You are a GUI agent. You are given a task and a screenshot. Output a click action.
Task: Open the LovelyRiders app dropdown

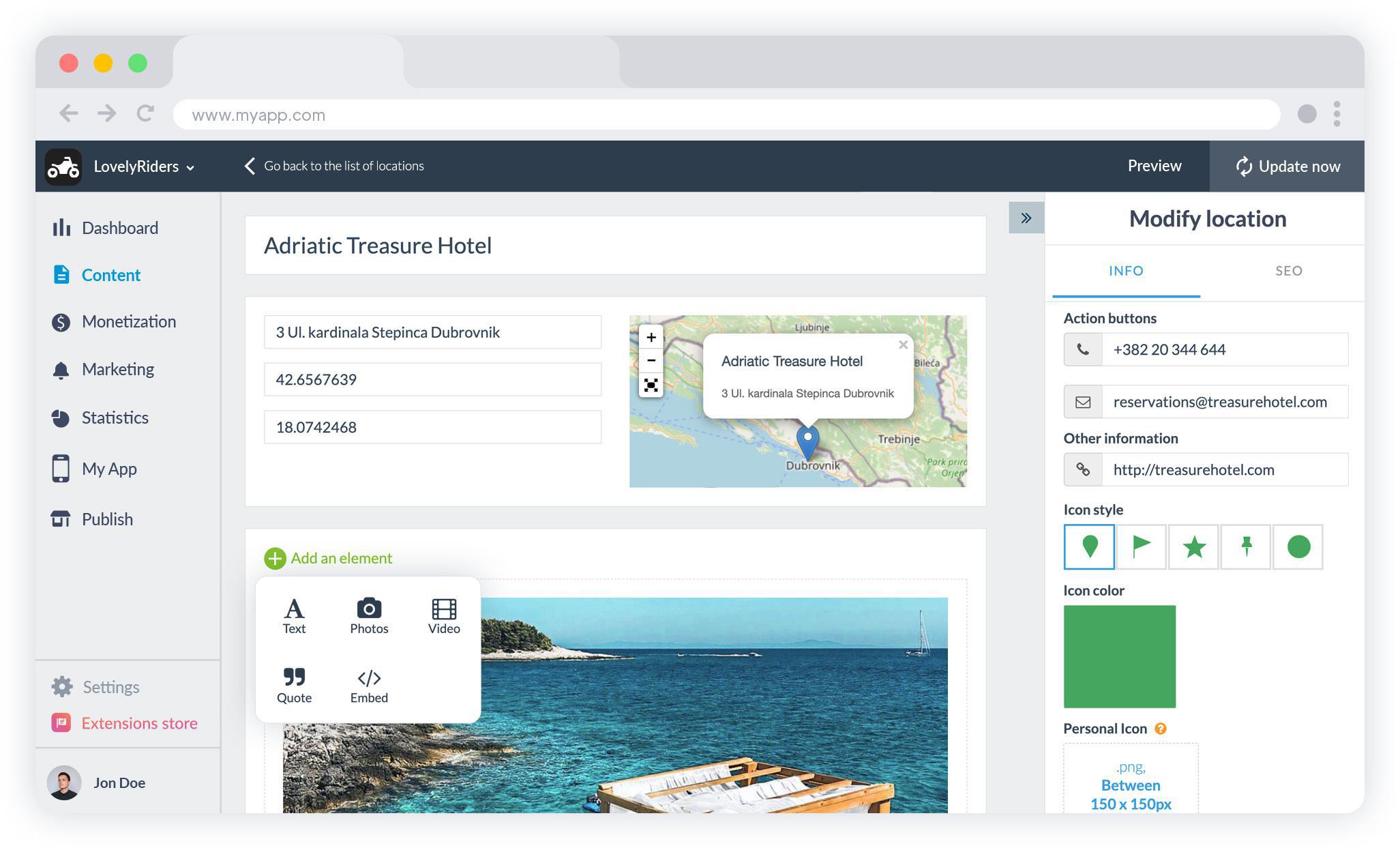(x=144, y=166)
